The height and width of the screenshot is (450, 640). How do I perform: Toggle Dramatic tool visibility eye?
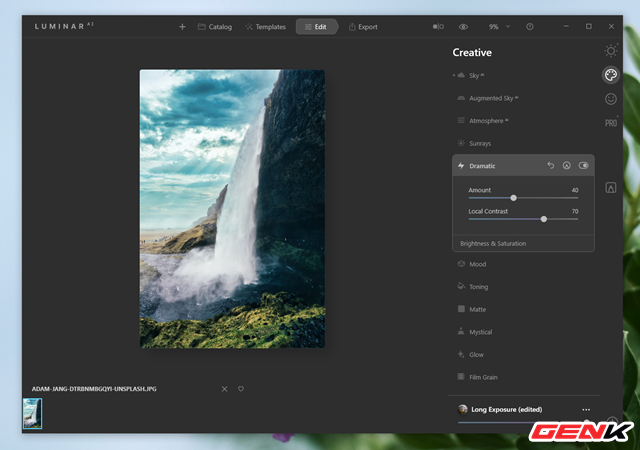tap(584, 165)
